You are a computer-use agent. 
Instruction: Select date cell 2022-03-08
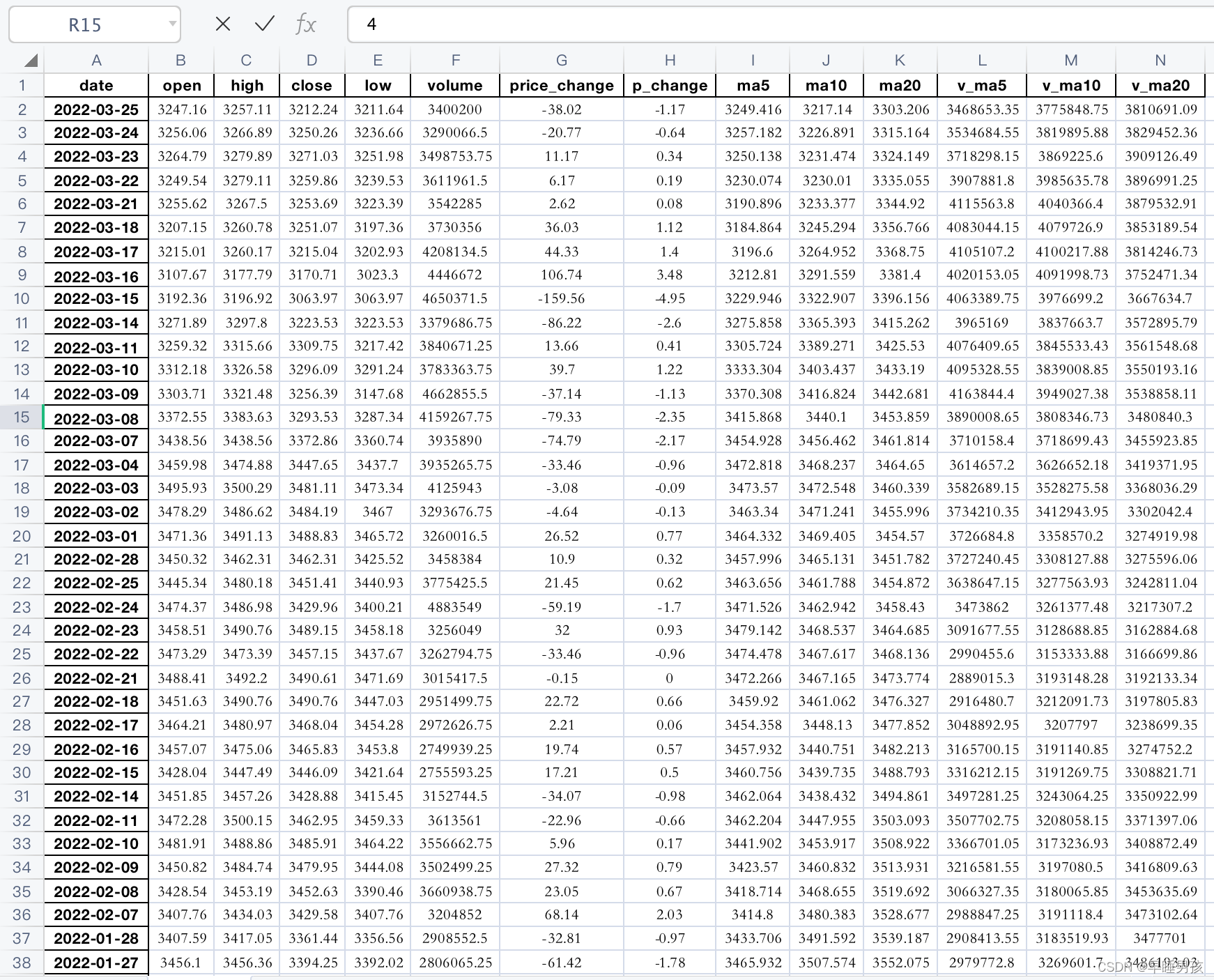tap(96, 418)
